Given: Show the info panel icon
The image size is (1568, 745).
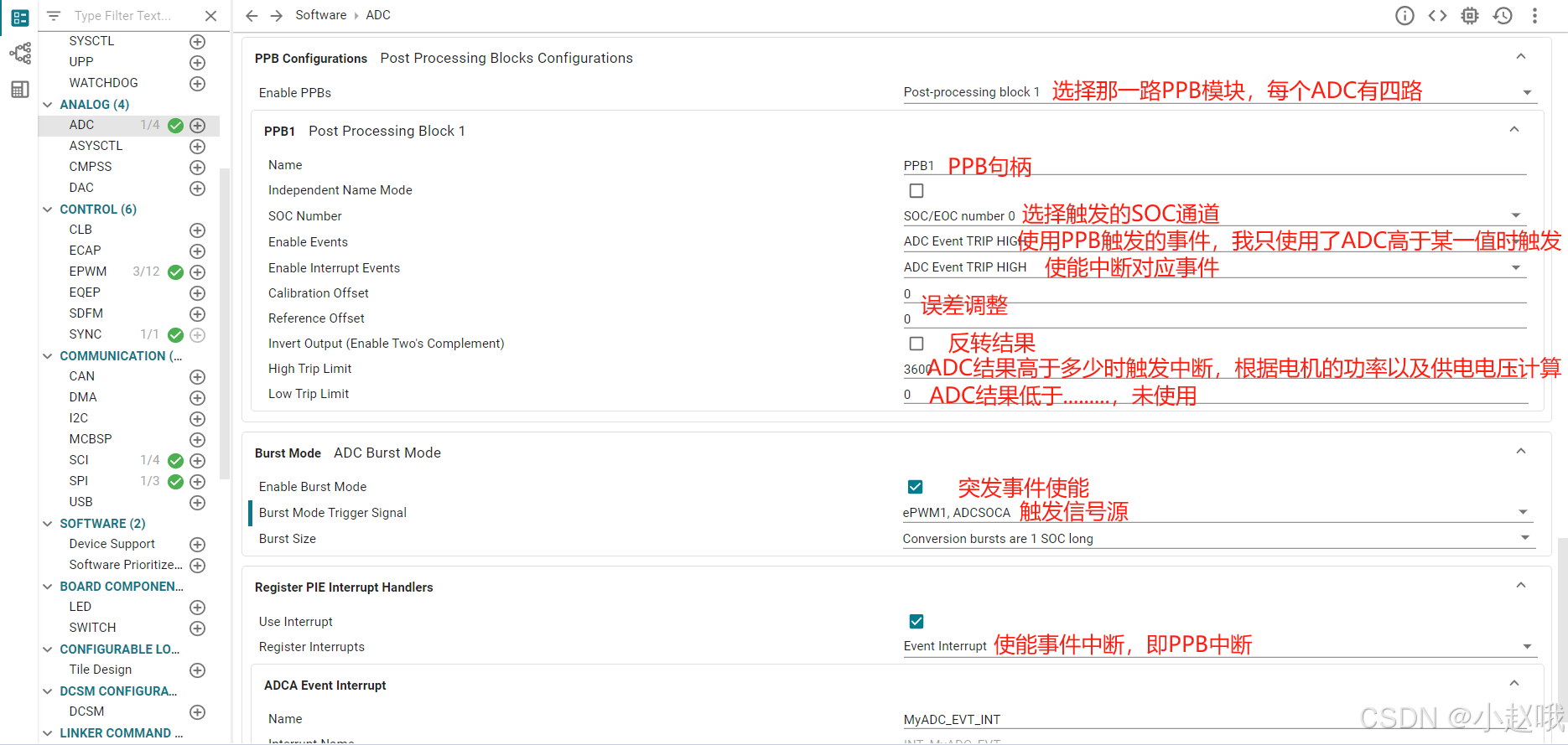Looking at the screenshot, I should click(x=1404, y=15).
